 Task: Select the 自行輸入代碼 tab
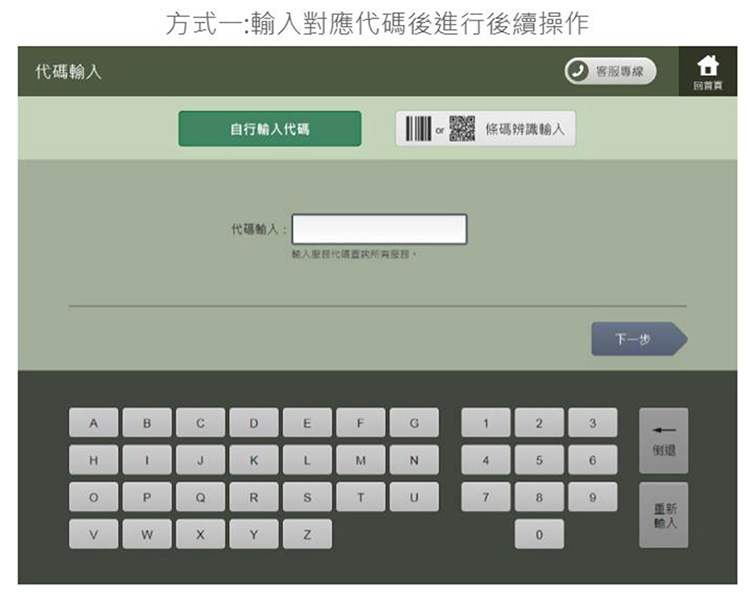point(269,129)
